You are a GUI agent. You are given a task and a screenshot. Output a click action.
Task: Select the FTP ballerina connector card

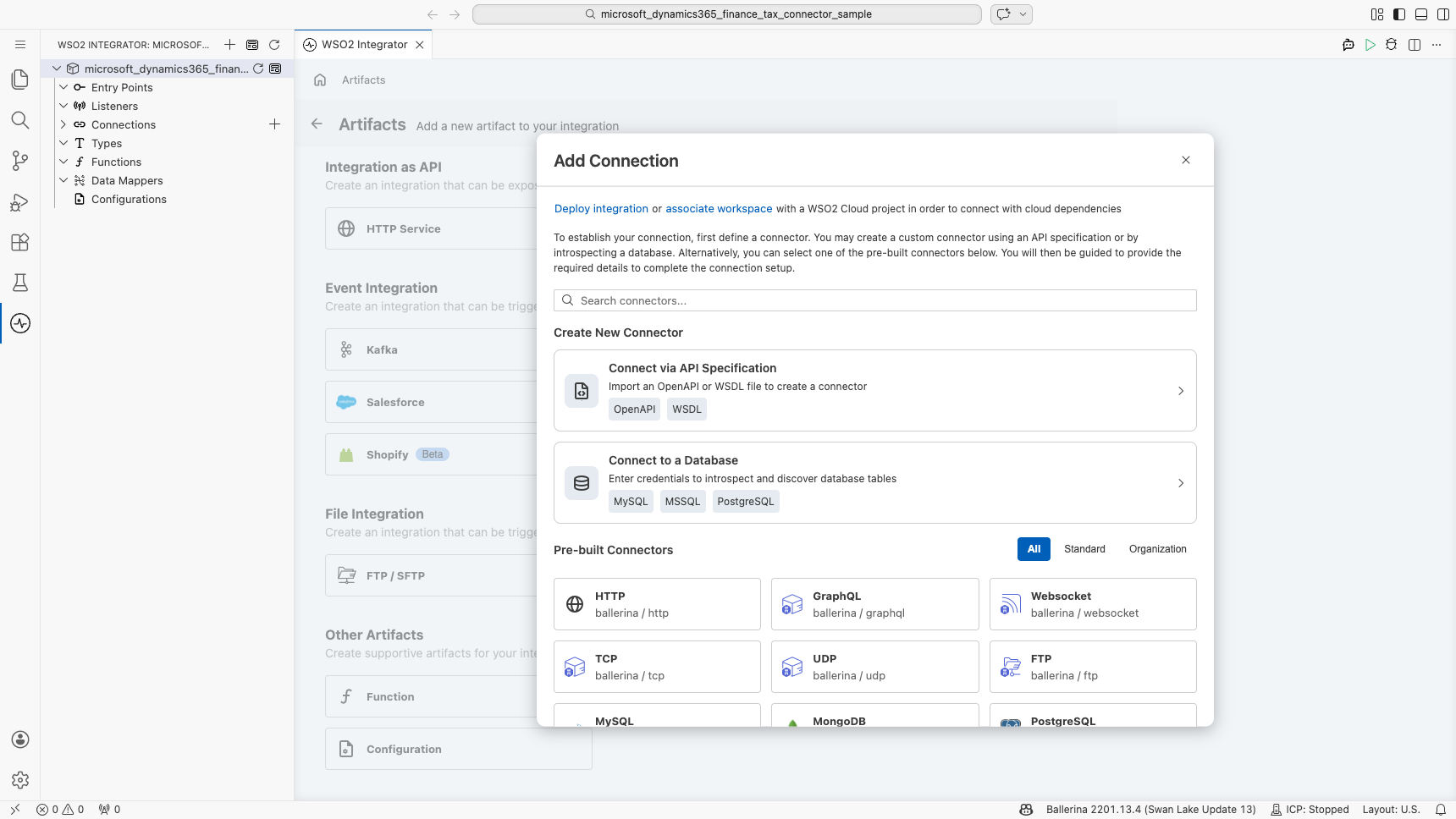[x=1093, y=667]
